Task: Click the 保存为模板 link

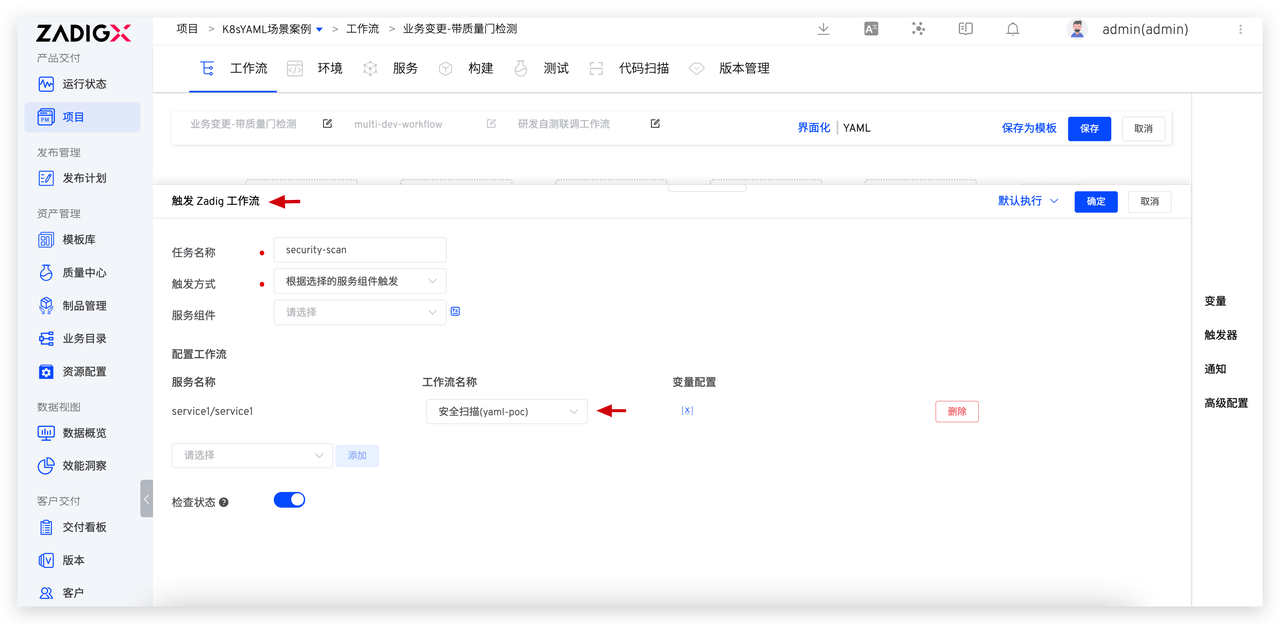Action: [1029, 128]
